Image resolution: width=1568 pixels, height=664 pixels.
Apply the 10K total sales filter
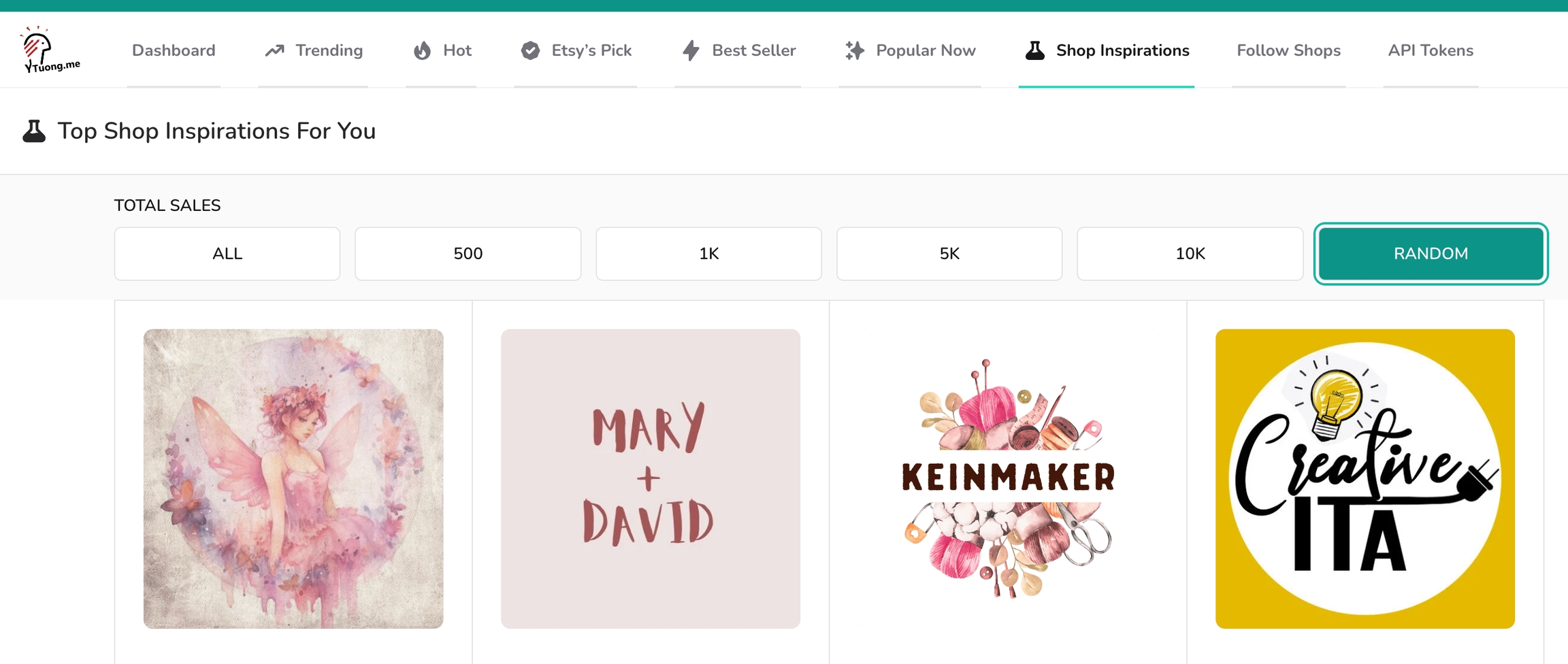pos(1190,254)
